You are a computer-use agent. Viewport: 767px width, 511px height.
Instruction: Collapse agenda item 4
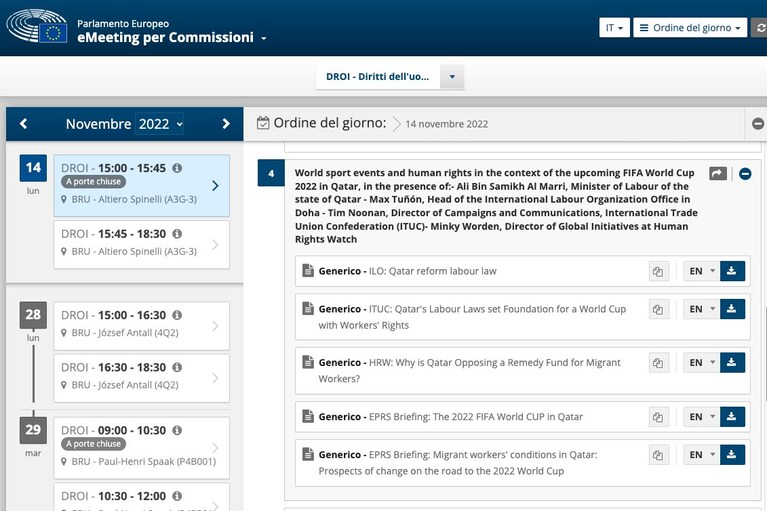tap(745, 174)
